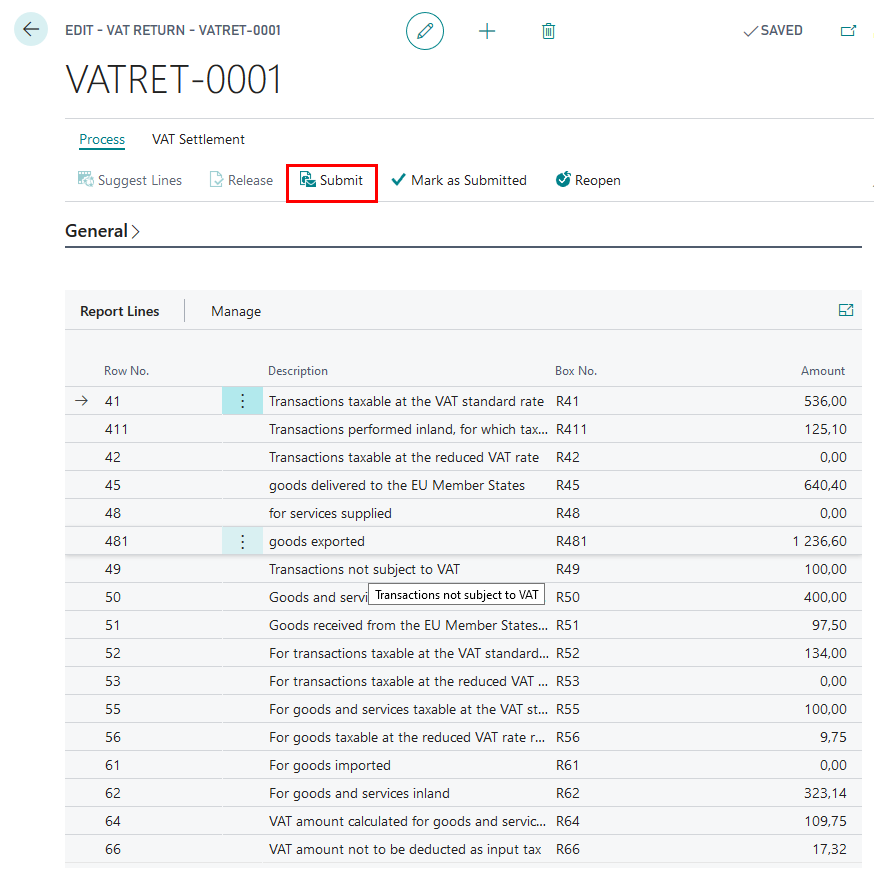874x869 pixels.
Task: Click 'Transactions taxable at the VAT standard rate'
Action: pyautogui.click(x=406, y=401)
